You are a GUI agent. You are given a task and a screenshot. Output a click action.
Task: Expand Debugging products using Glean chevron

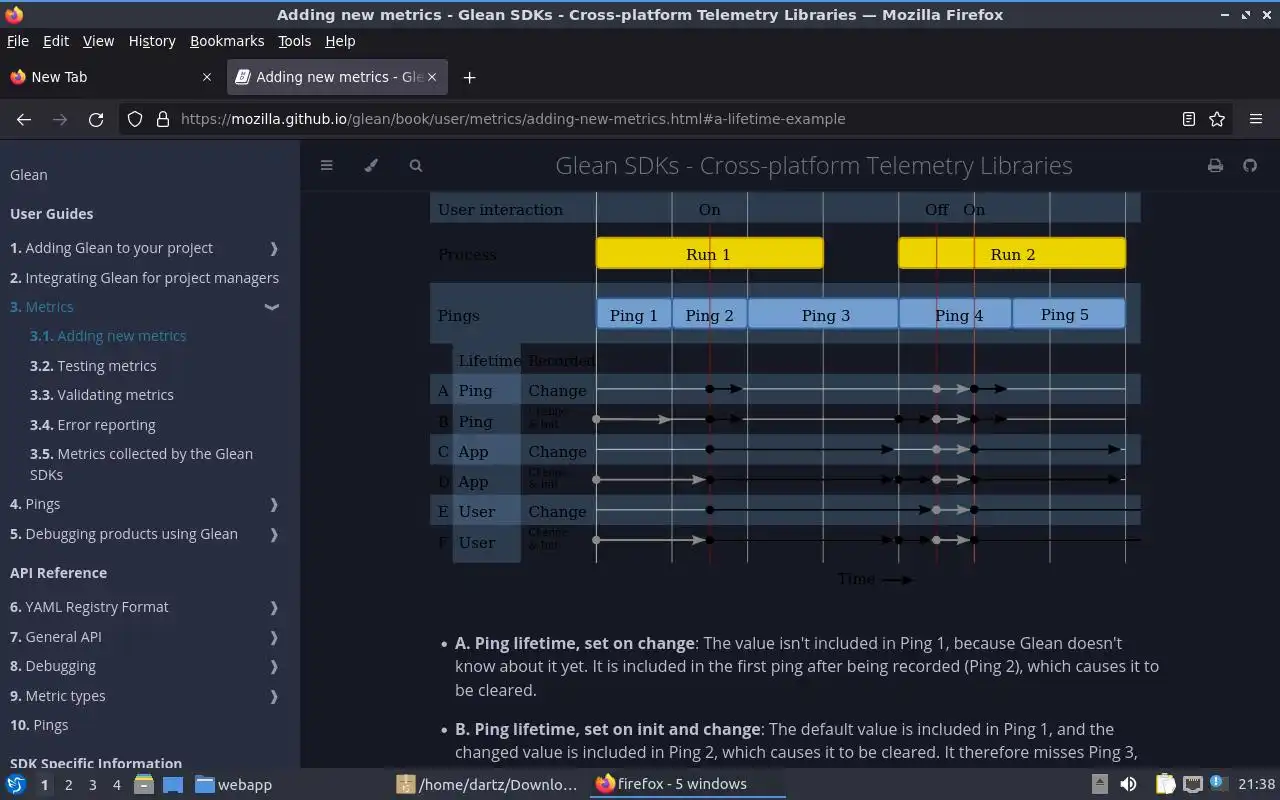pos(274,534)
